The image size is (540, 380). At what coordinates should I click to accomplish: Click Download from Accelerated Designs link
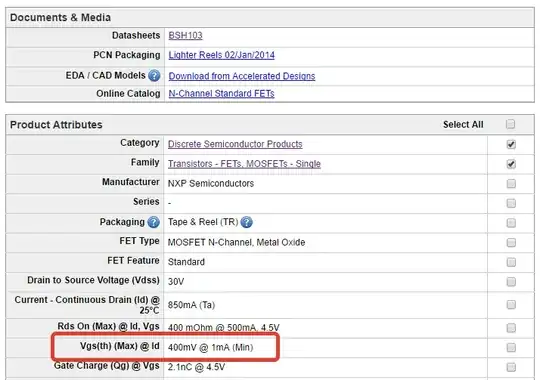tap(242, 76)
